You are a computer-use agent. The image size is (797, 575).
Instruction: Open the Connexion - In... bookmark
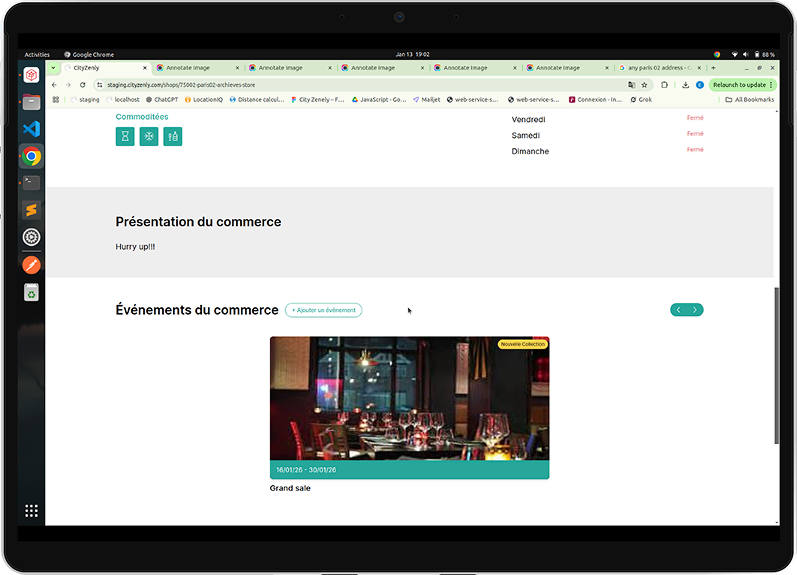tap(596, 100)
